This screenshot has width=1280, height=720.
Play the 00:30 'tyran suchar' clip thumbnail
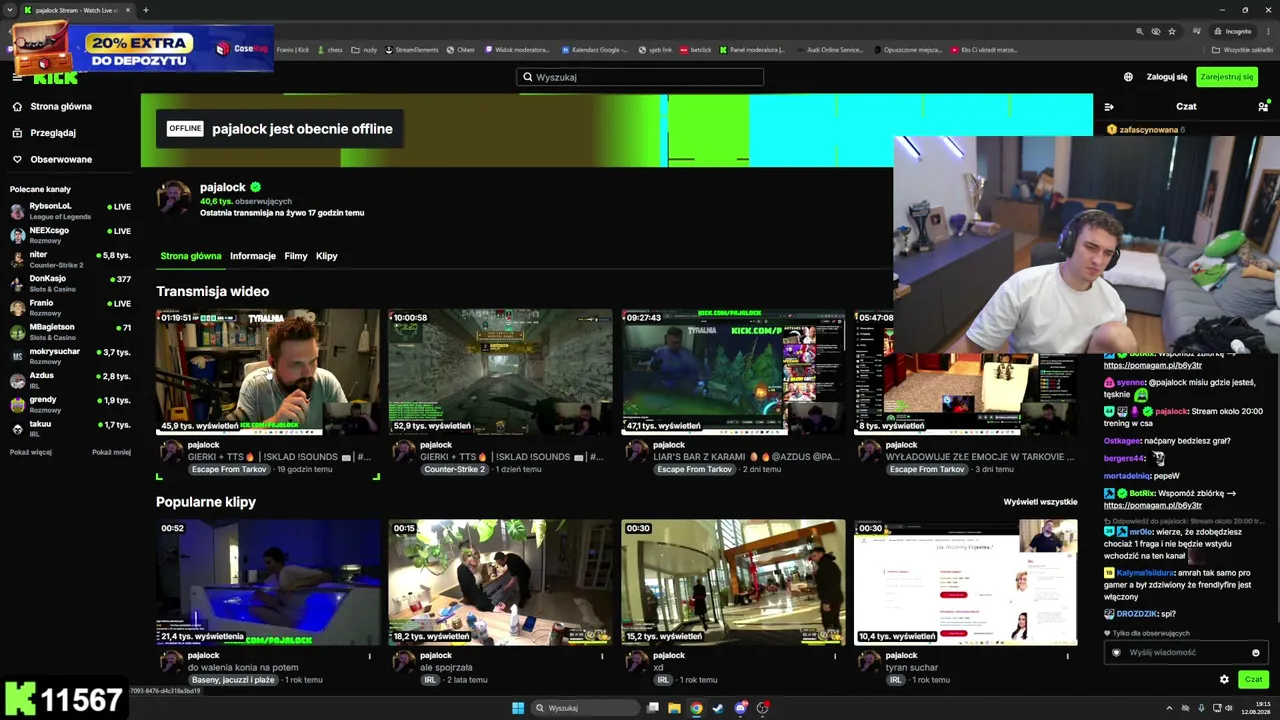click(x=966, y=582)
